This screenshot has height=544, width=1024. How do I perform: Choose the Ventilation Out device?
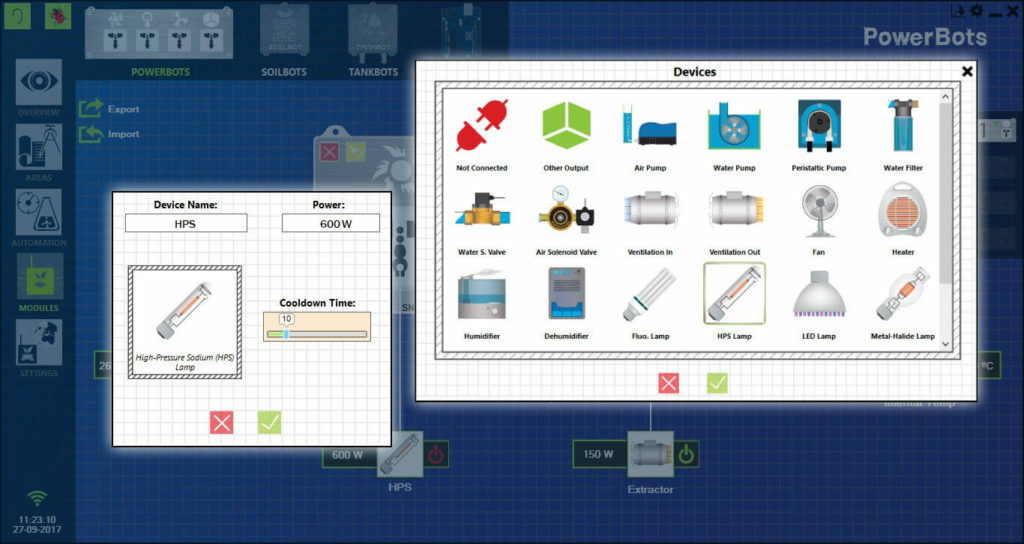coord(735,210)
